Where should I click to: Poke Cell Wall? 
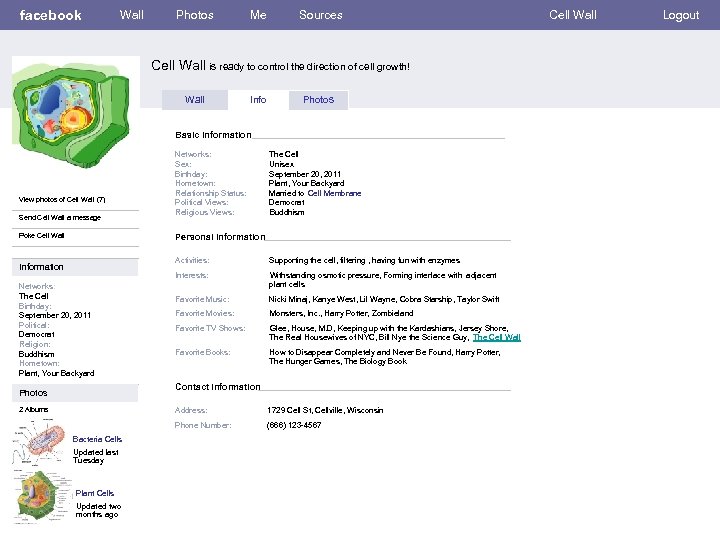pos(41,235)
